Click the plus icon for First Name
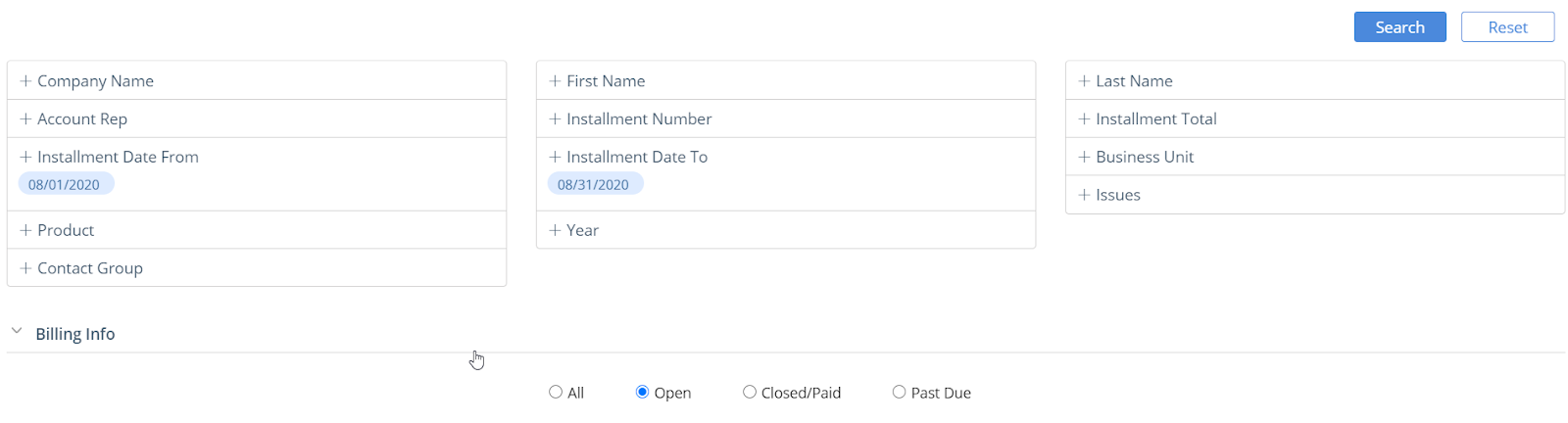The image size is (1568, 423). [555, 81]
